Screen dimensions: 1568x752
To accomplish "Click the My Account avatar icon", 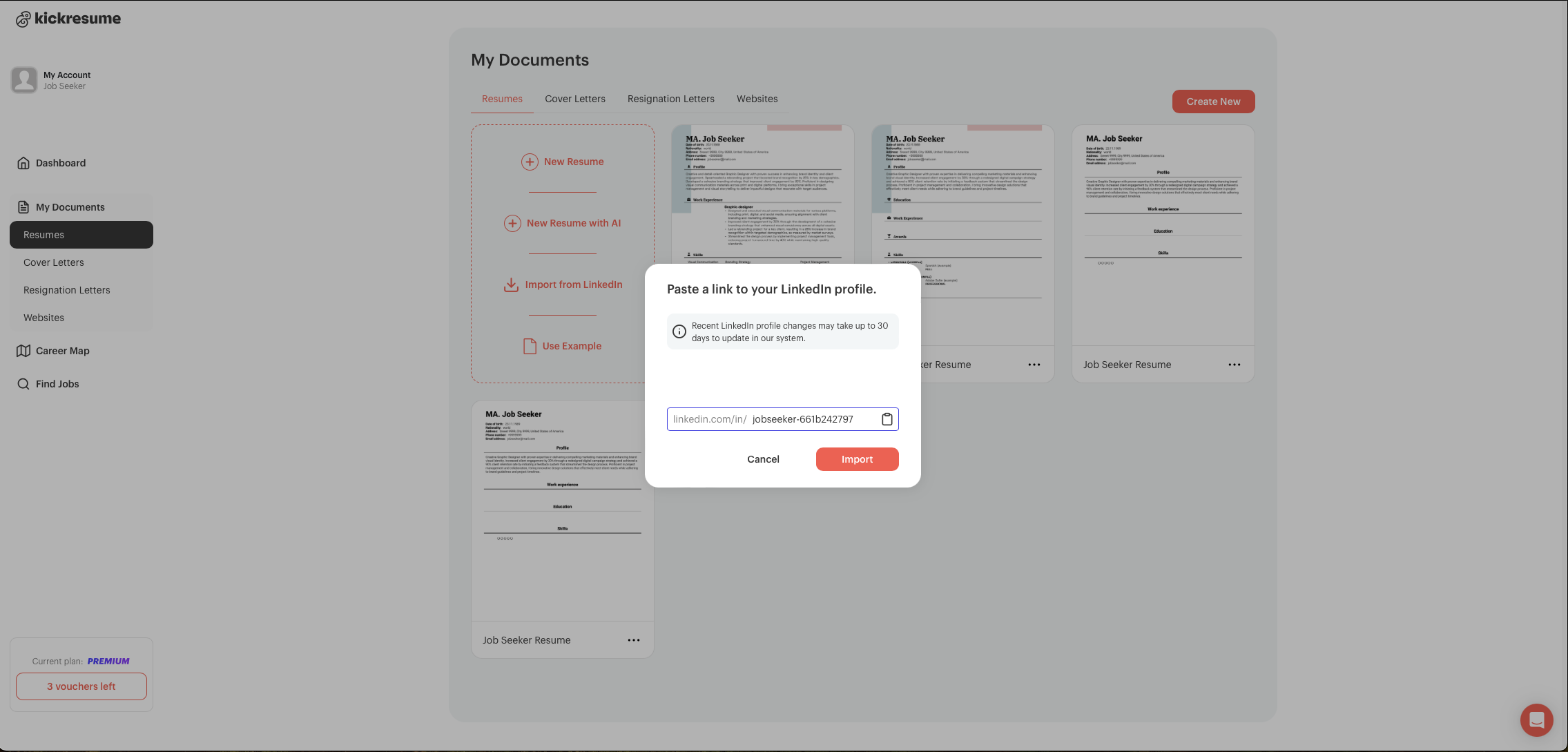I will tap(24, 80).
